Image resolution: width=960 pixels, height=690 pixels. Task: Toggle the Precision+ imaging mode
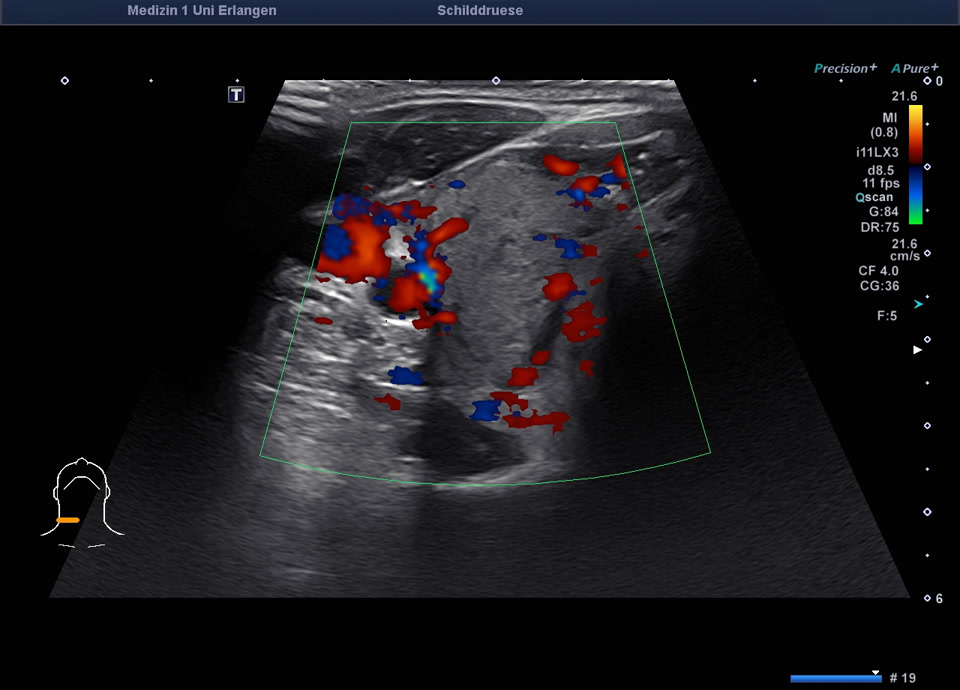845,68
